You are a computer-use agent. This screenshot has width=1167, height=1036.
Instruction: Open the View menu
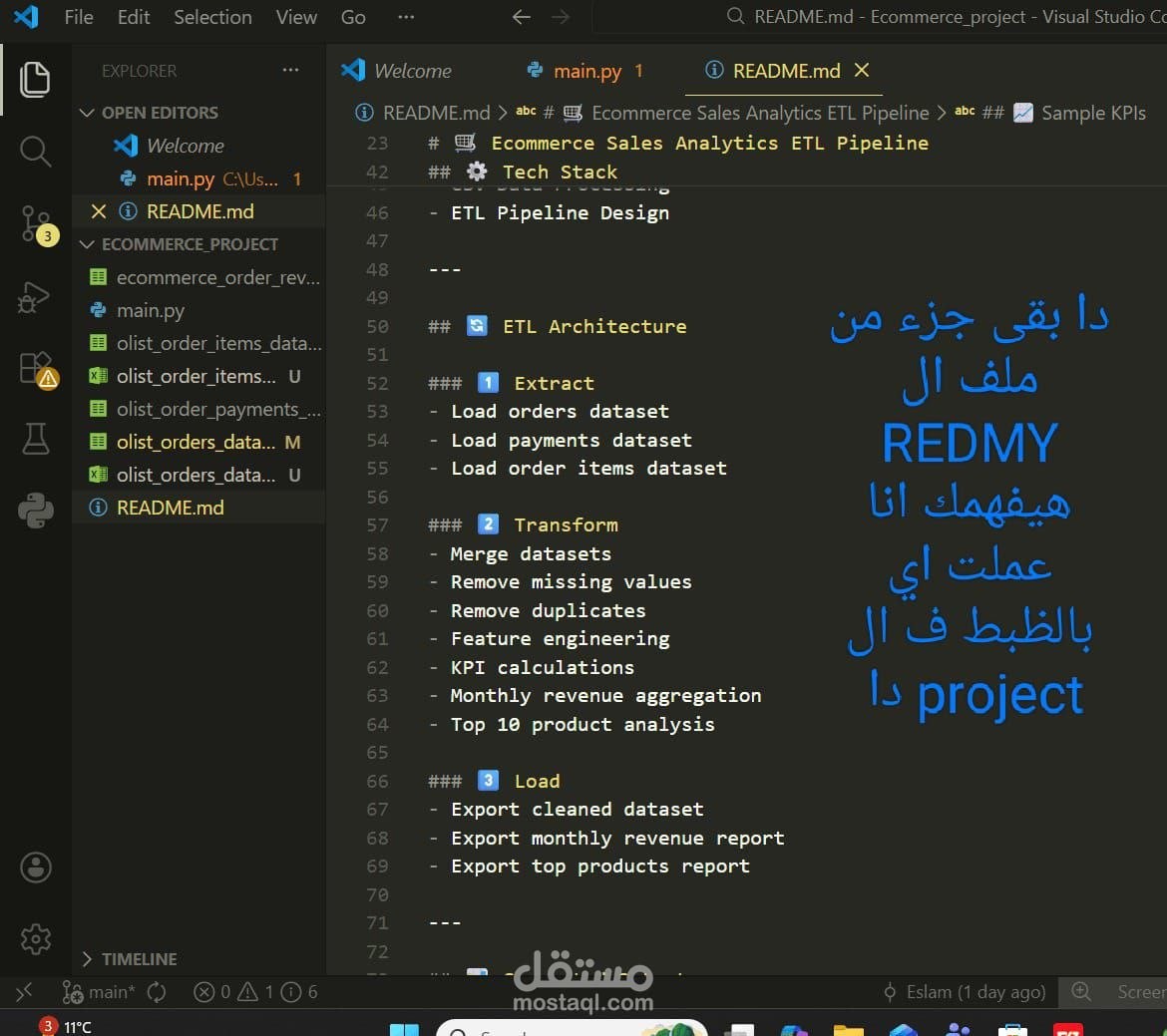click(296, 16)
